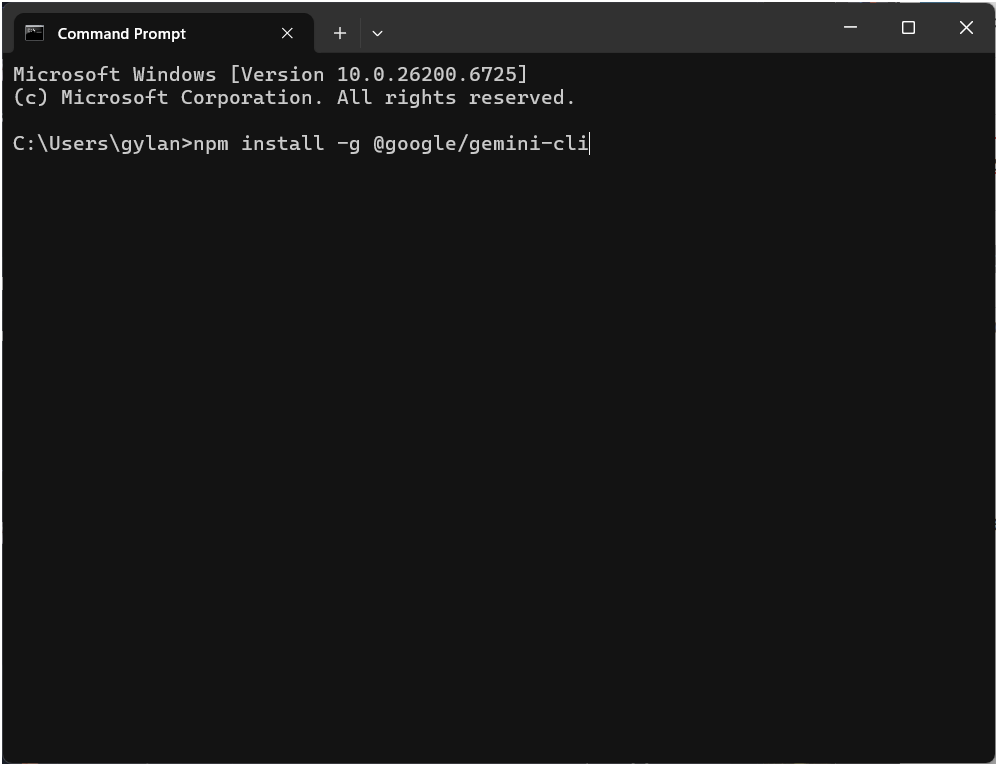
Task: Open a new terminal tab
Action: (x=340, y=33)
